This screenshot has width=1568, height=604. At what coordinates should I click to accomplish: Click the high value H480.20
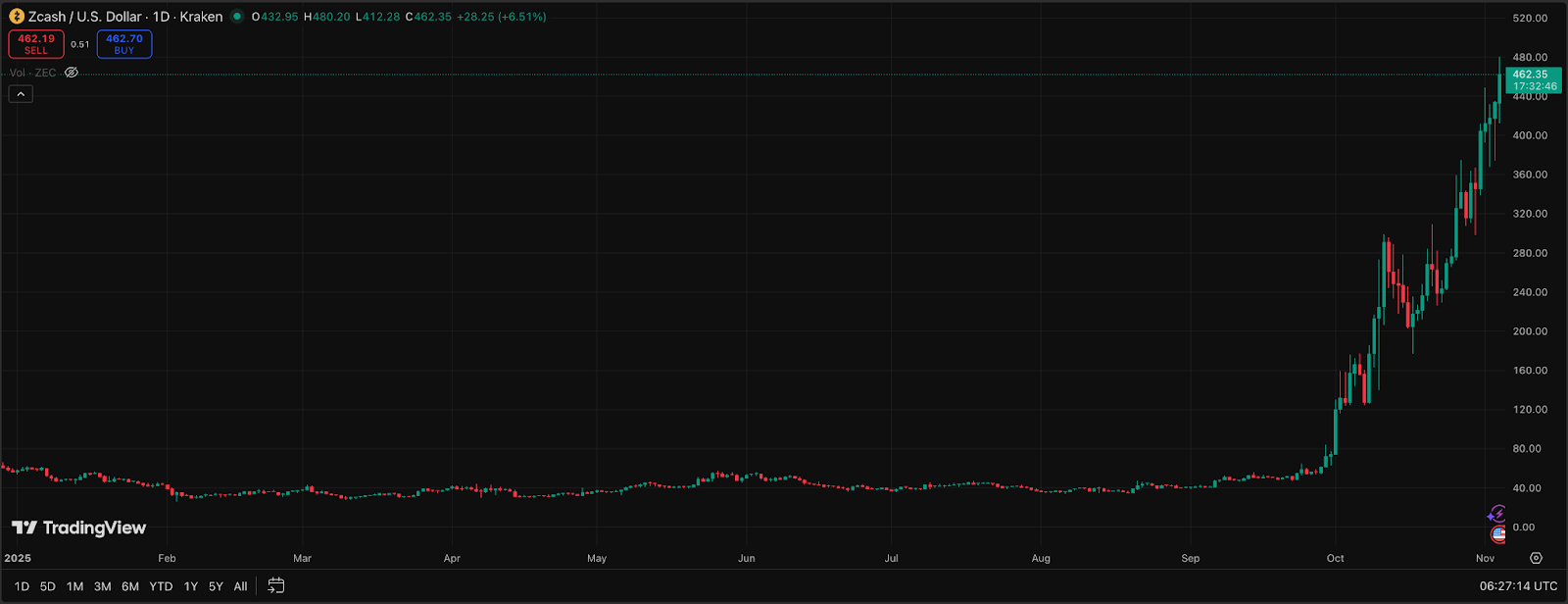coord(327,17)
